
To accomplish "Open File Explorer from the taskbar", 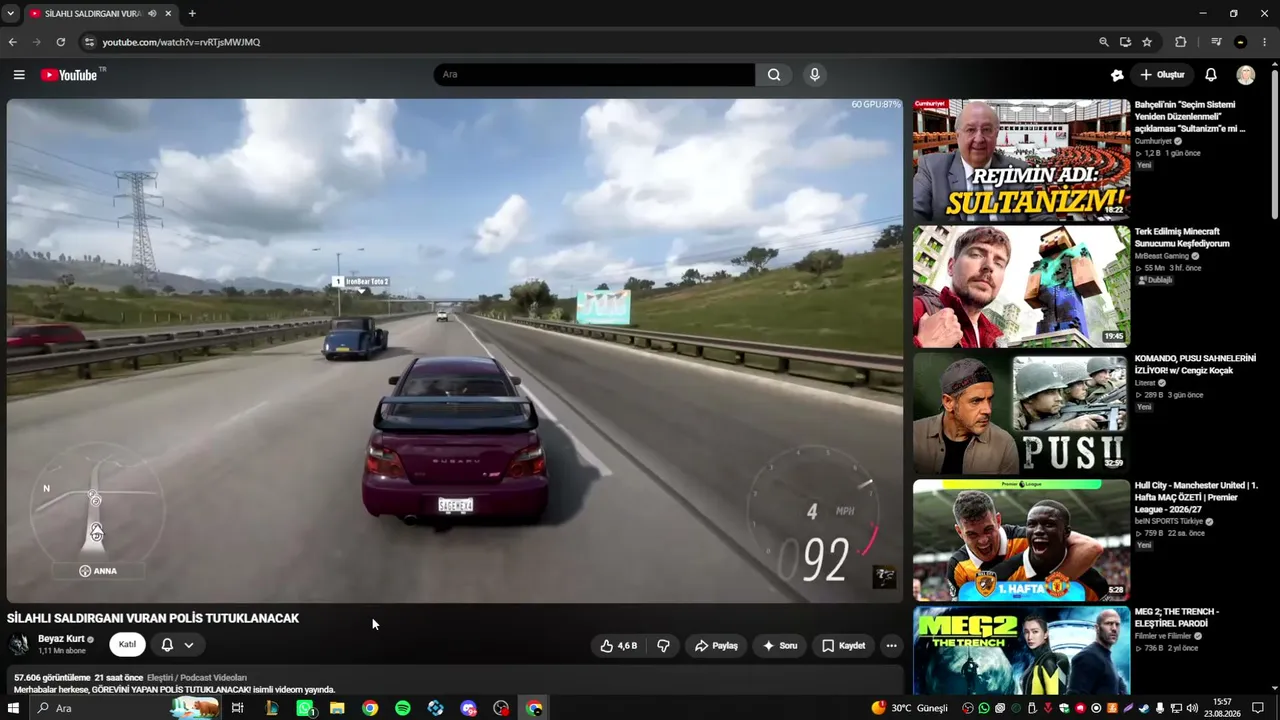I will tap(337, 708).
